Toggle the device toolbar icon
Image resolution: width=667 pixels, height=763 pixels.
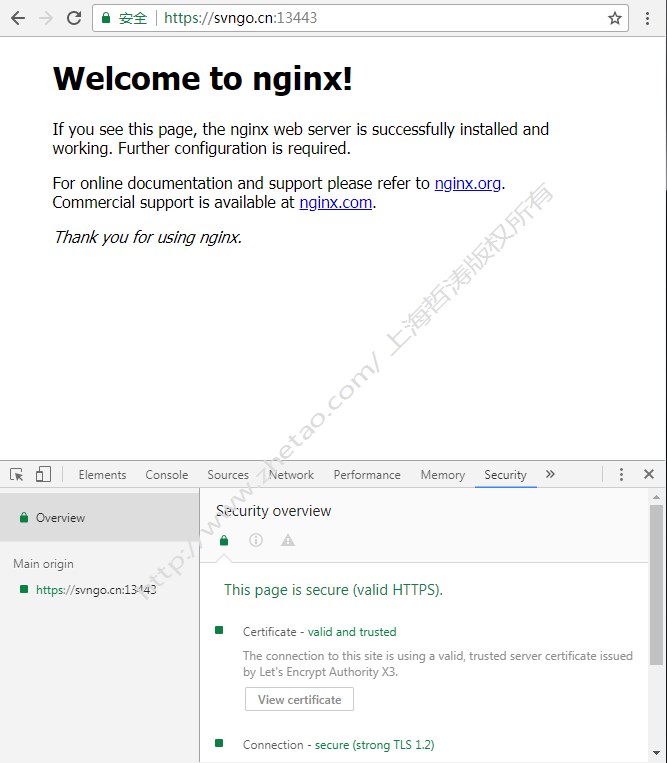[43, 475]
